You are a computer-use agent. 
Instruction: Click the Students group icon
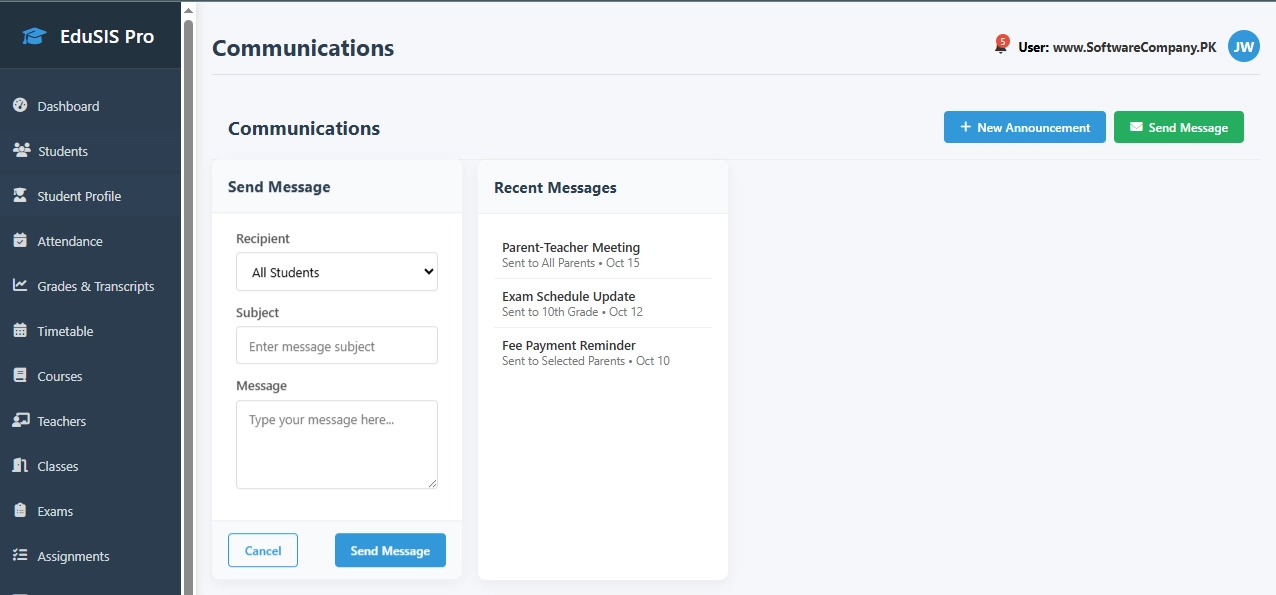pos(21,150)
